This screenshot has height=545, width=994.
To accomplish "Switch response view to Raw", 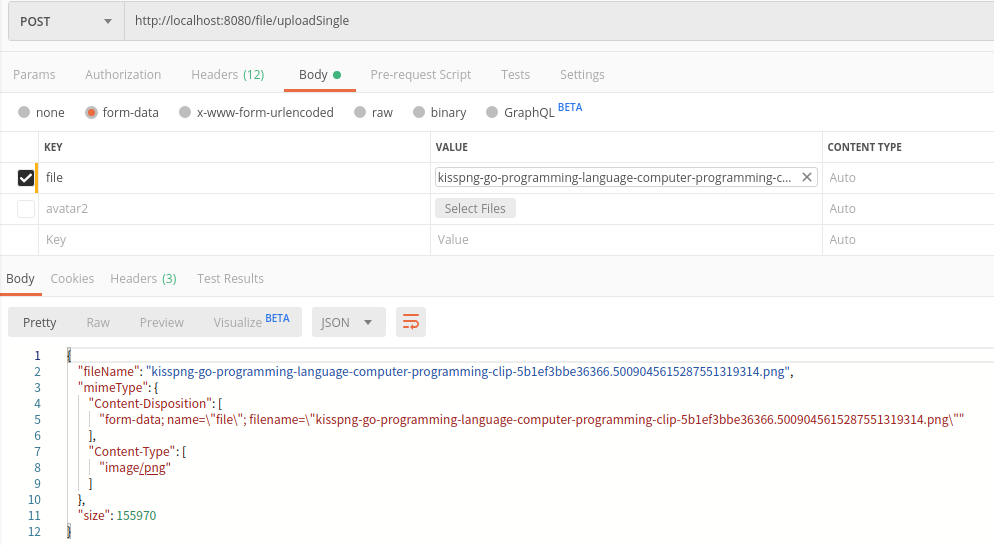I will pyautogui.click(x=98, y=322).
